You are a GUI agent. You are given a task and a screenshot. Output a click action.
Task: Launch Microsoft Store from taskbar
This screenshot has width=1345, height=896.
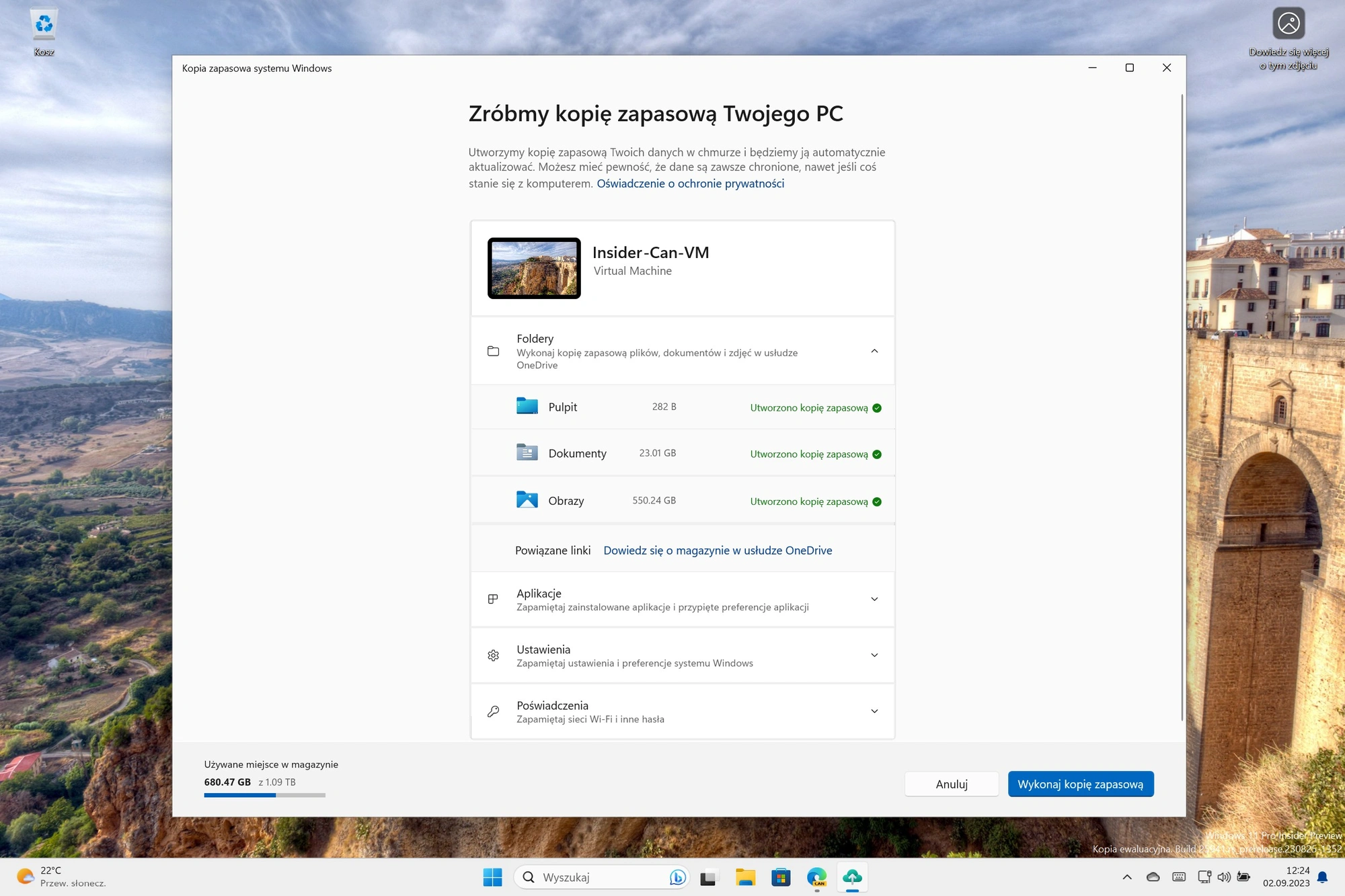pyautogui.click(x=781, y=877)
